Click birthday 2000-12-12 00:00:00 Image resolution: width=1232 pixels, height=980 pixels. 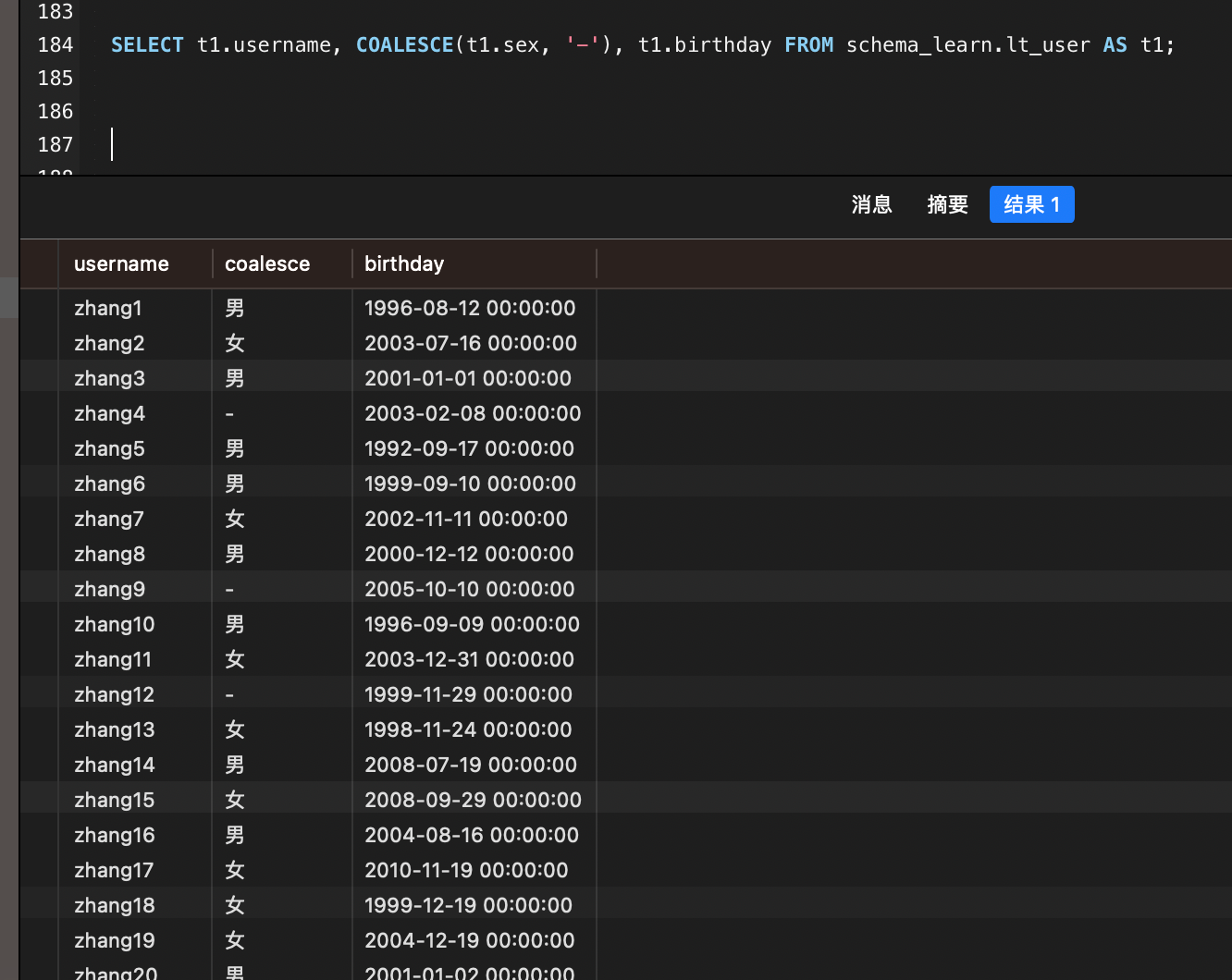click(x=469, y=554)
